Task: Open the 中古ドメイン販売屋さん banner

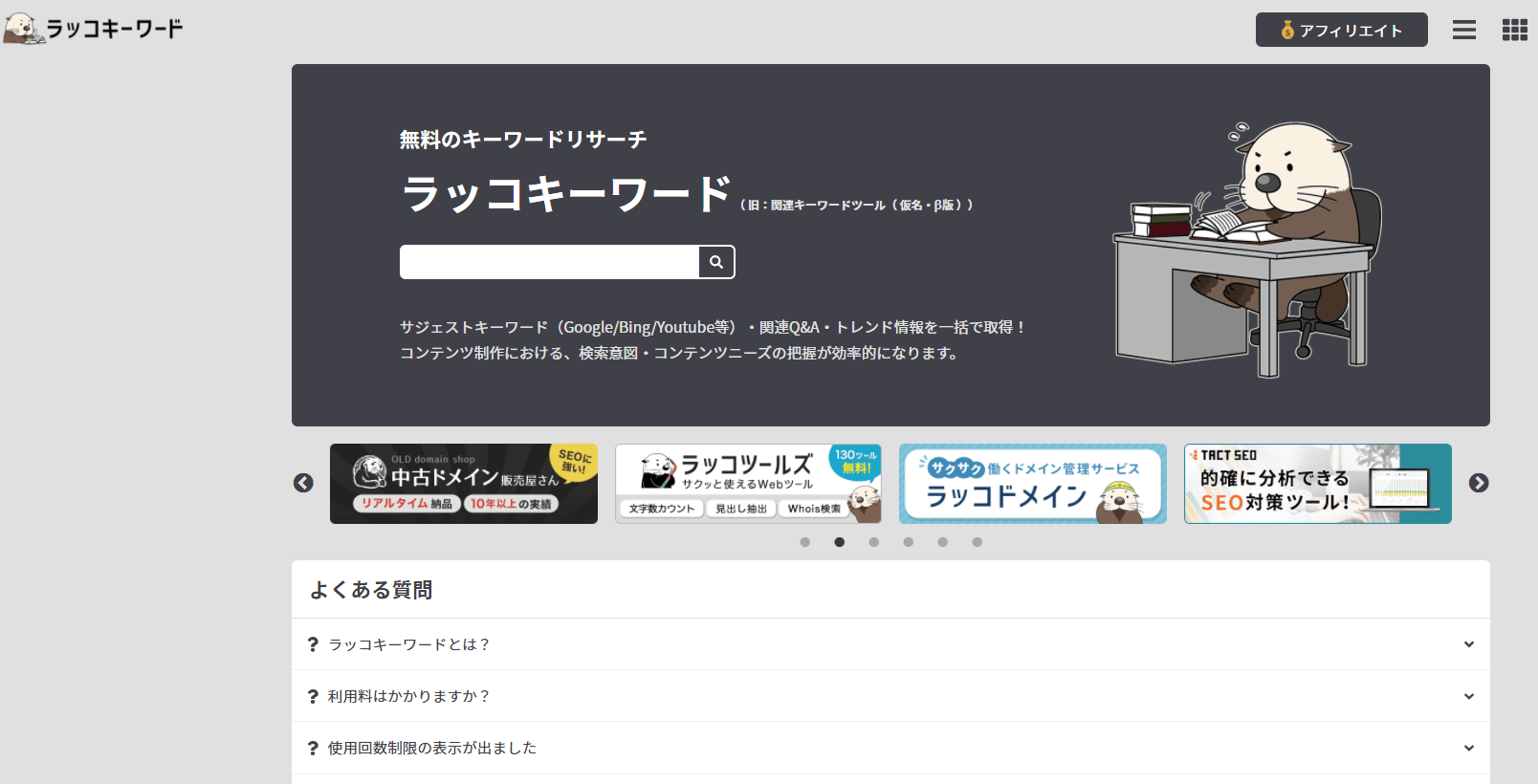Action: coord(464,484)
